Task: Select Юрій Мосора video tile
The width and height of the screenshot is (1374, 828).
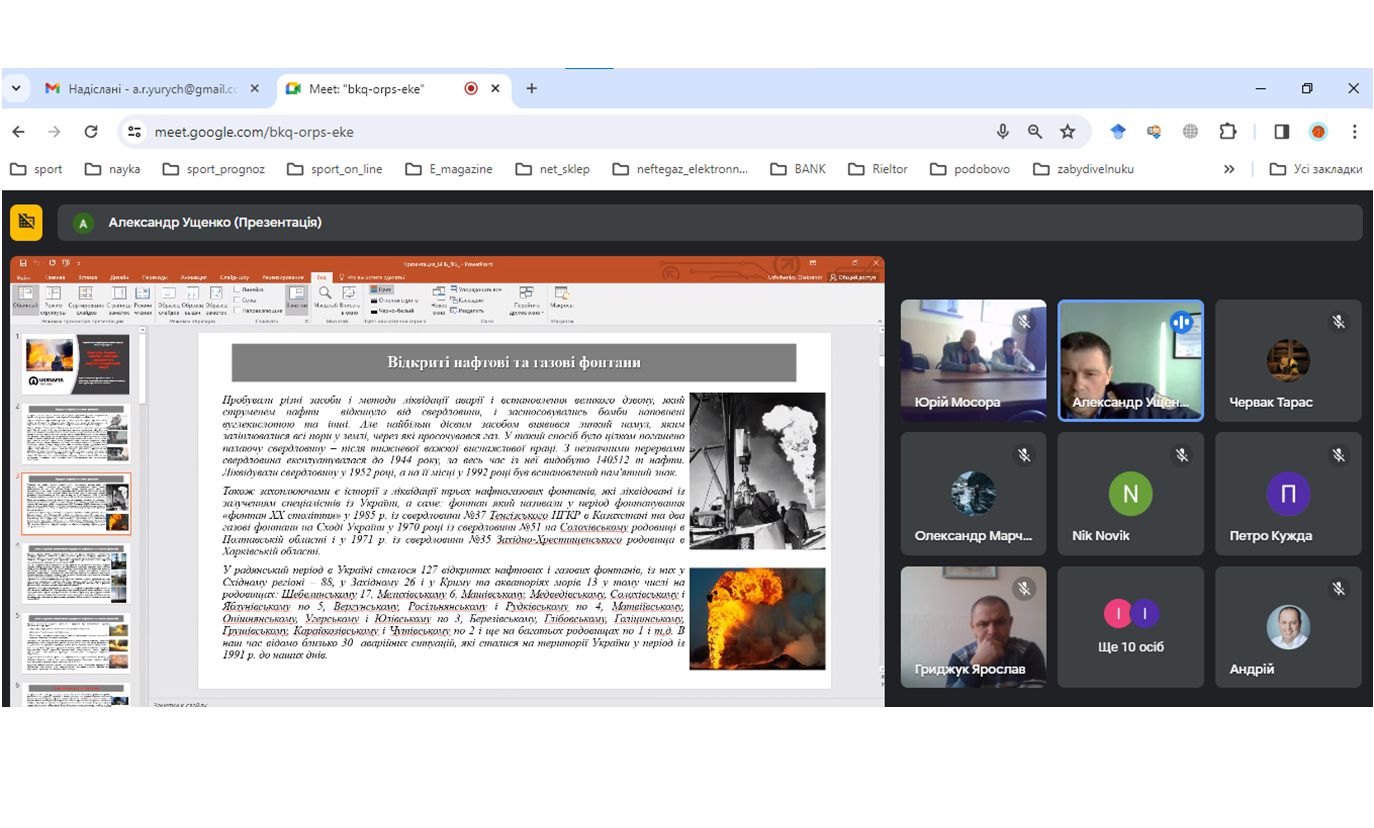Action: tap(973, 360)
